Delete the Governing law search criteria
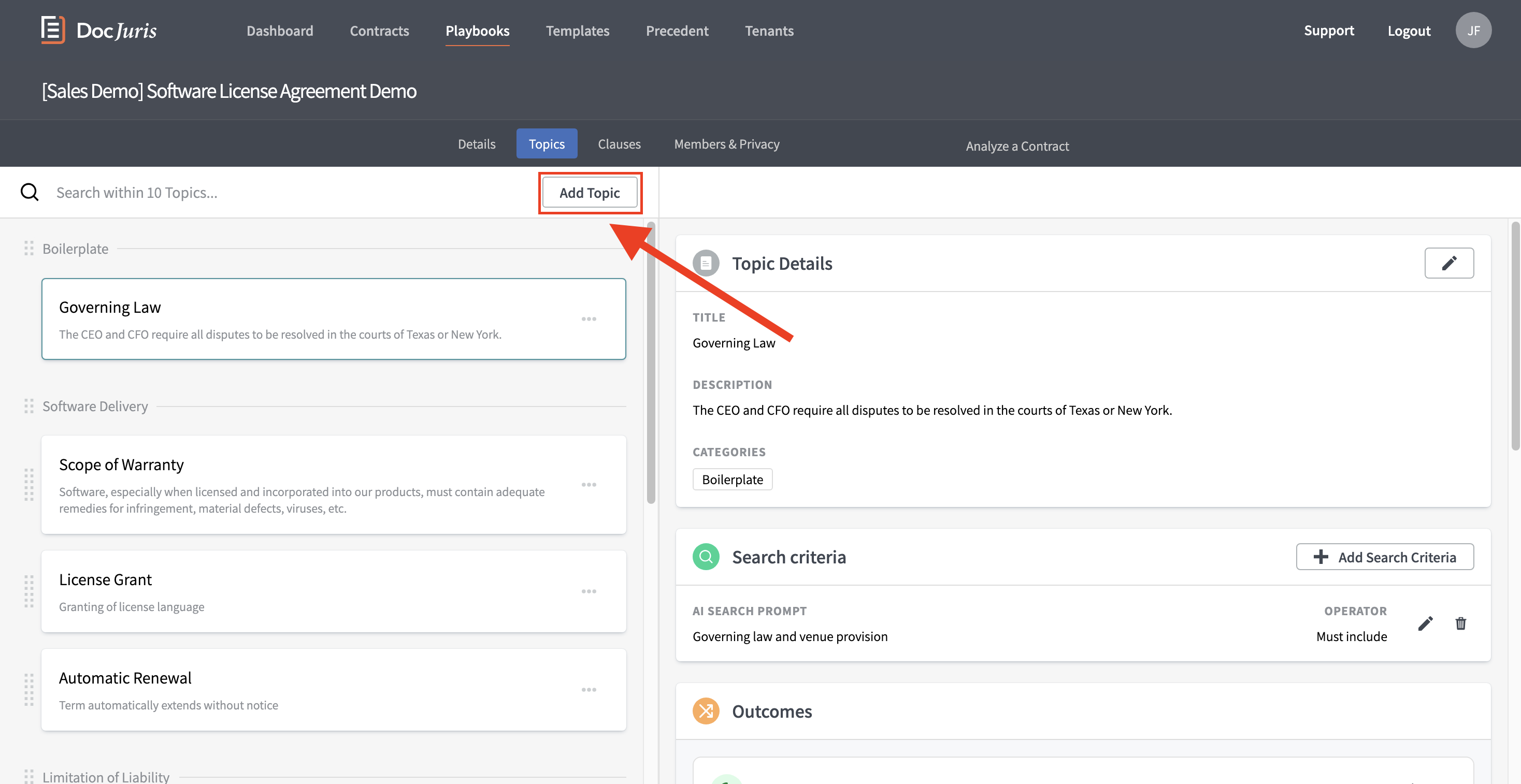Image resolution: width=1521 pixels, height=784 pixels. pyautogui.click(x=1461, y=623)
